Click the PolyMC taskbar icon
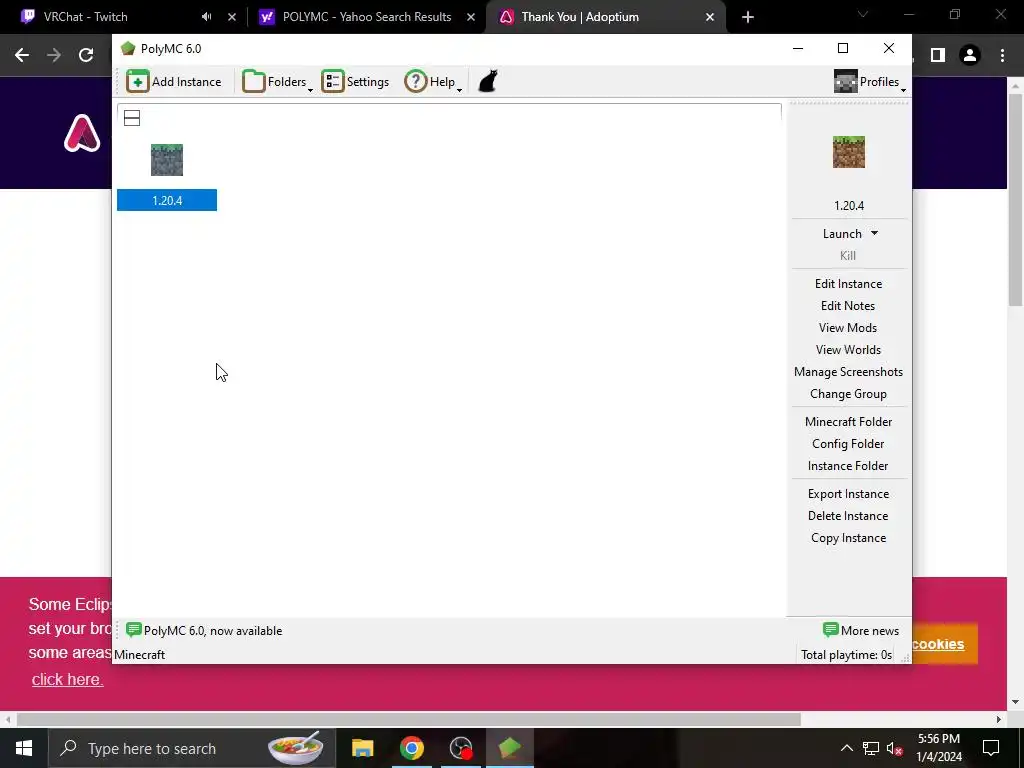Screen dimensions: 1024x768 pyautogui.click(x=510, y=748)
